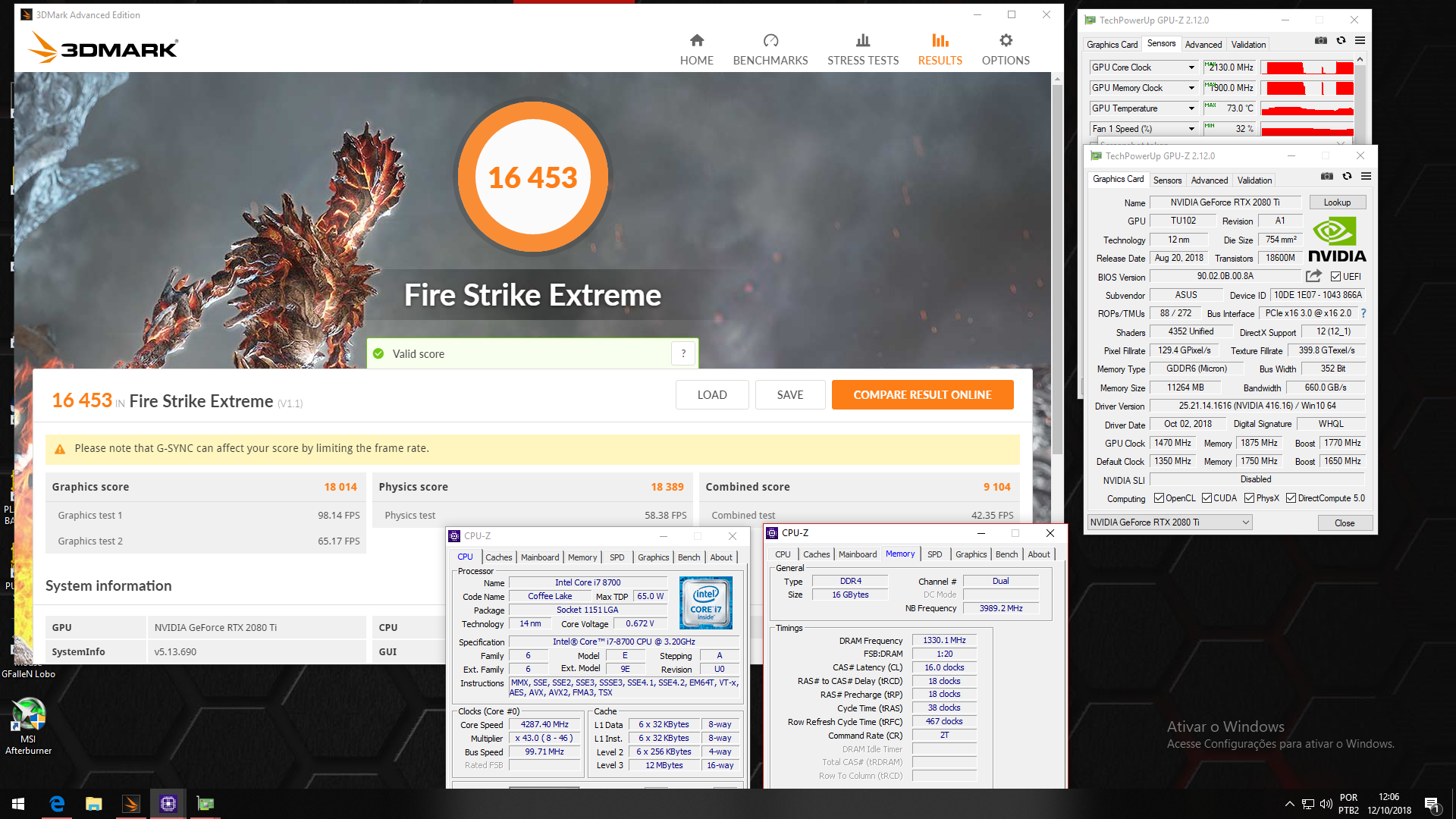1456x819 pixels.
Task: Click refresh icon in GPU-Z Sensors window
Action: click(x=1341, y=40)
